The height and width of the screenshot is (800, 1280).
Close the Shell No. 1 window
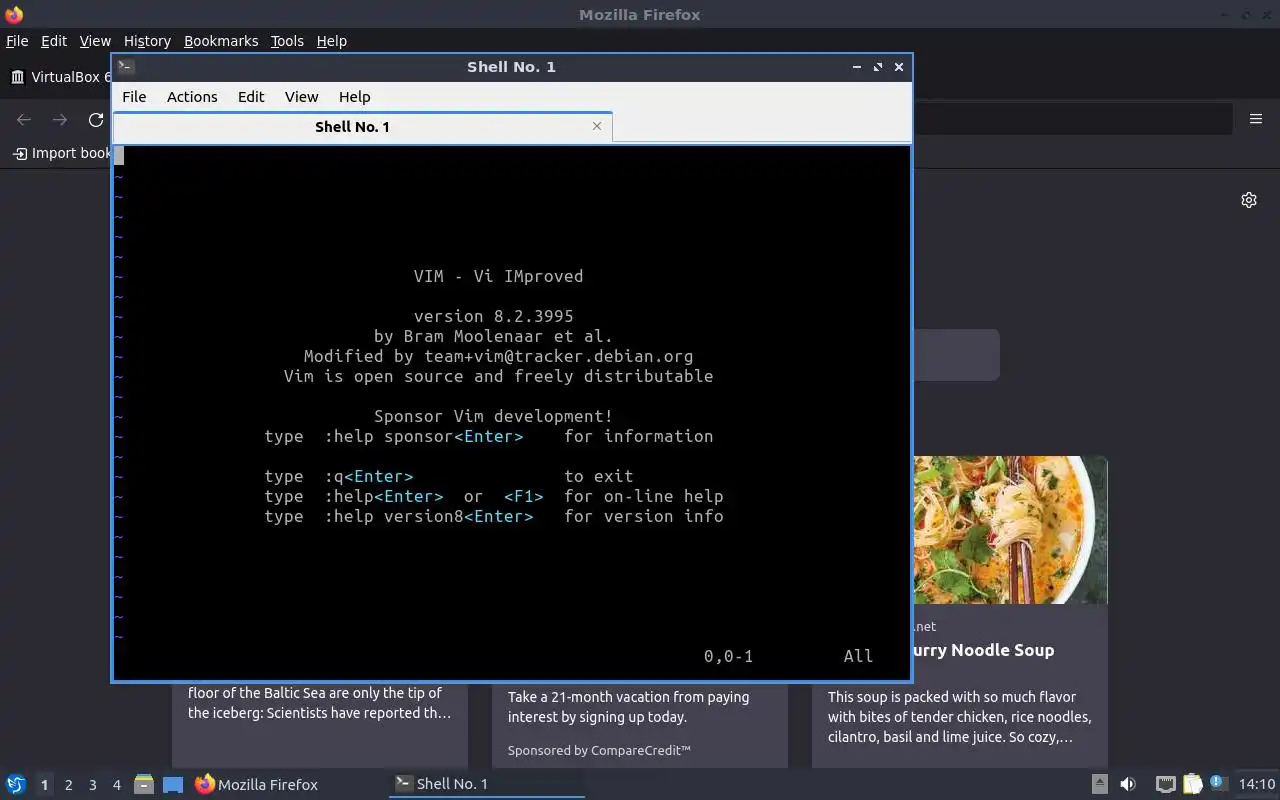click(899, 67)
